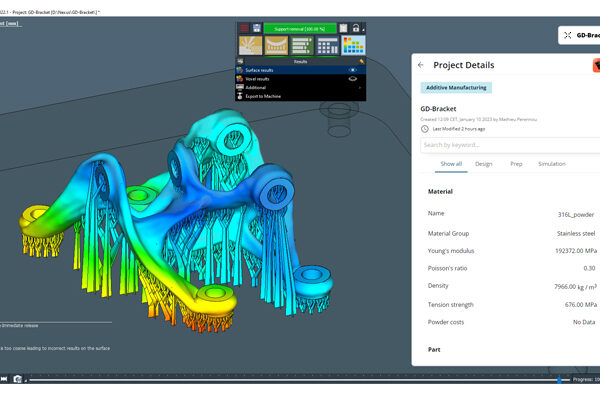The image size is (600, 395).
Task: Click the pencil edit icon beside Results
Action: (x=361, y=61)
